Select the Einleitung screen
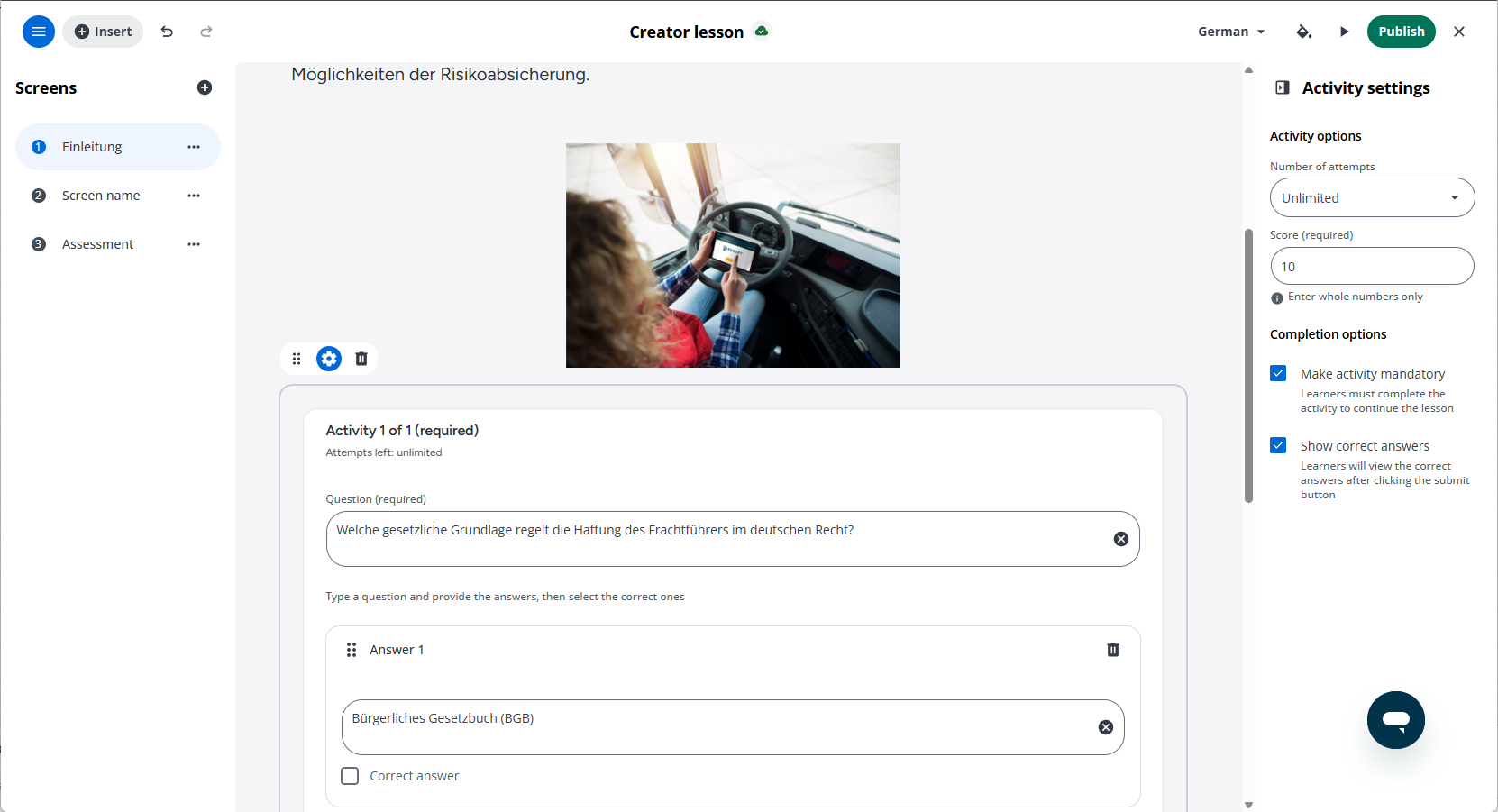 click(x=118, y=147)
